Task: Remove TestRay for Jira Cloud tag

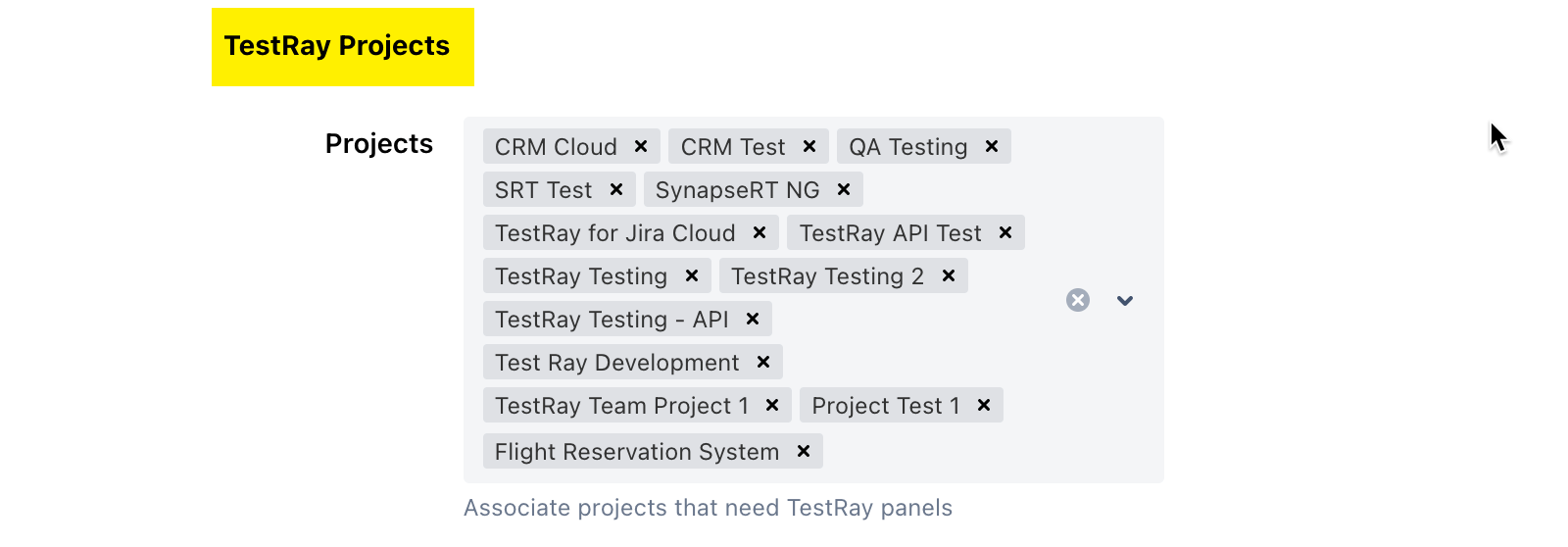Action: [759, 232]
